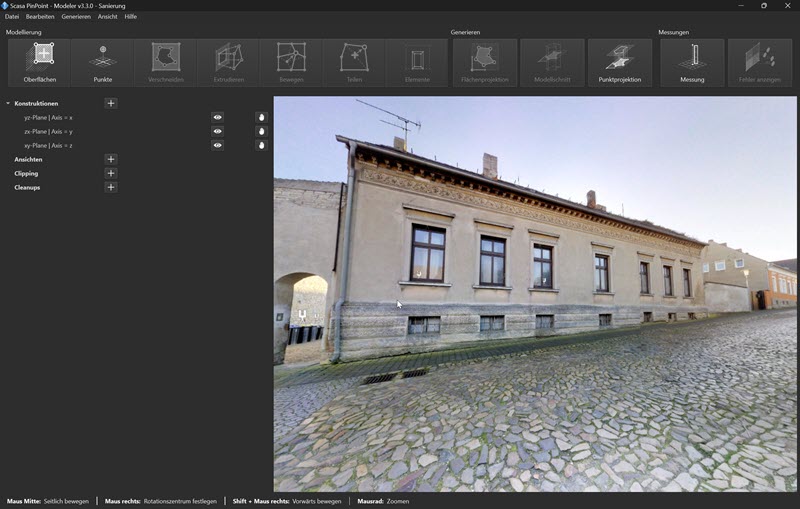Select the yz-Plane | Axis = x row
The height and width of the screenshot is (509, 800).
click(48, 117)
